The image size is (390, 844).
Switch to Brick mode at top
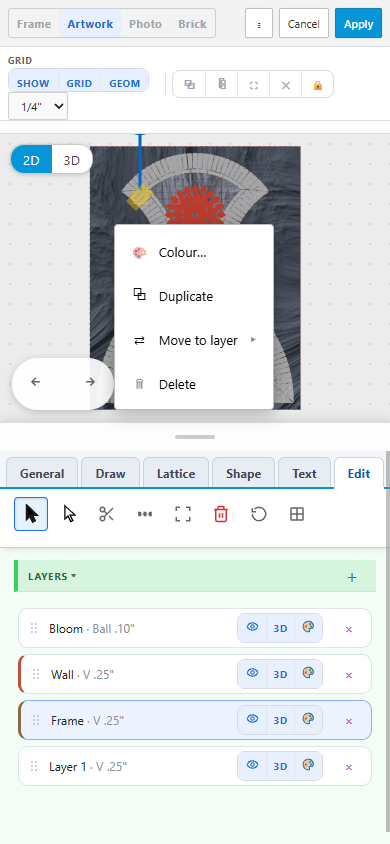[x=192, y=24]
